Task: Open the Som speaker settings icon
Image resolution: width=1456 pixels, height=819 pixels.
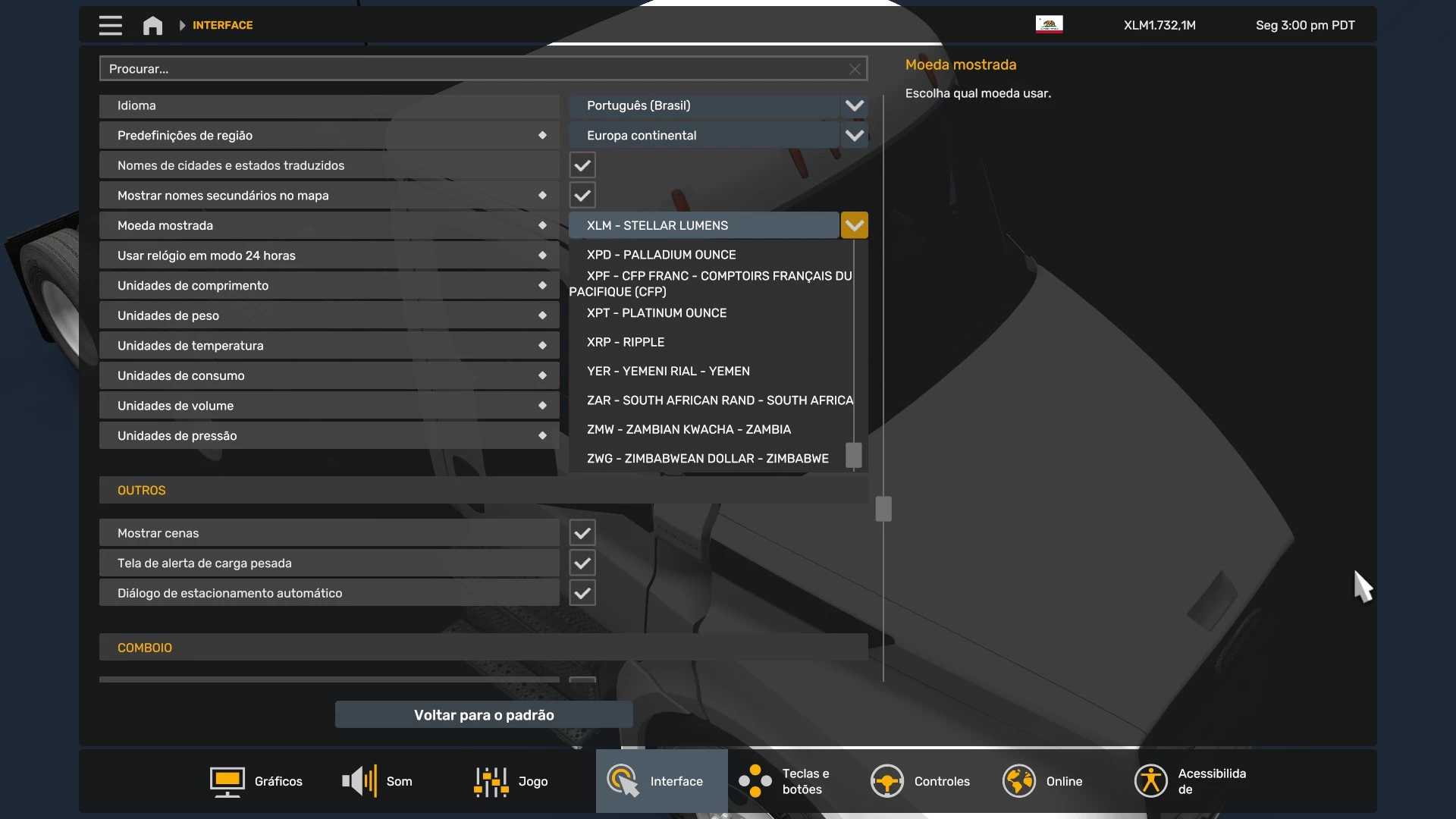Action: pyautogui.click(x=359, y=781)
